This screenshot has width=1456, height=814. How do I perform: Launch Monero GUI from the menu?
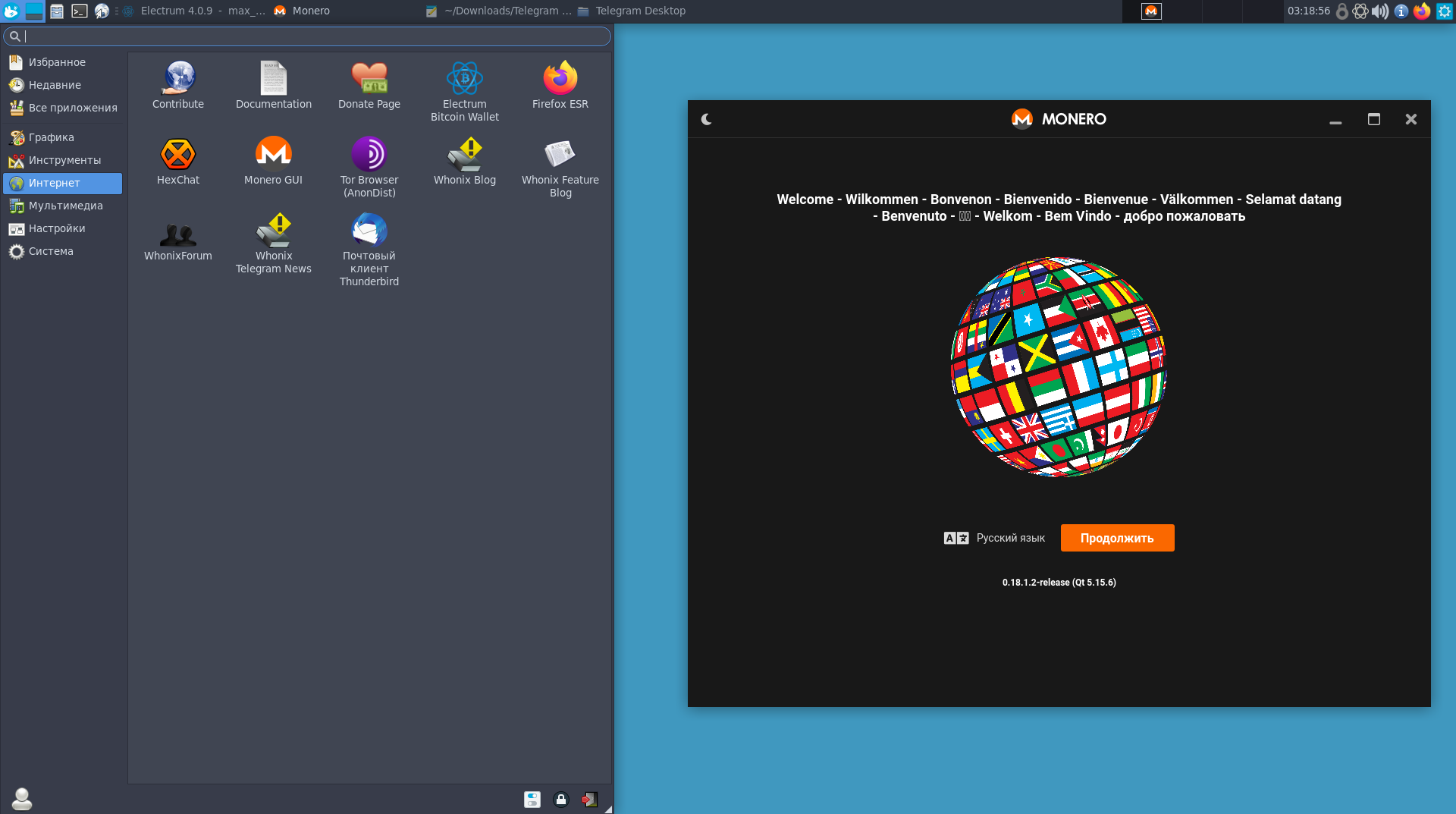coord(274,161)
